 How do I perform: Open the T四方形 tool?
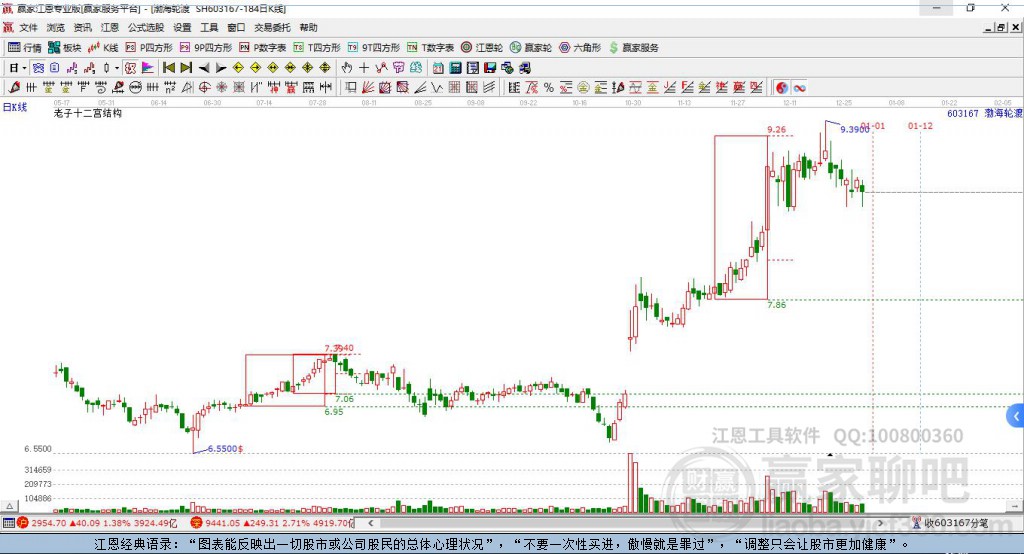coord(317,48)
